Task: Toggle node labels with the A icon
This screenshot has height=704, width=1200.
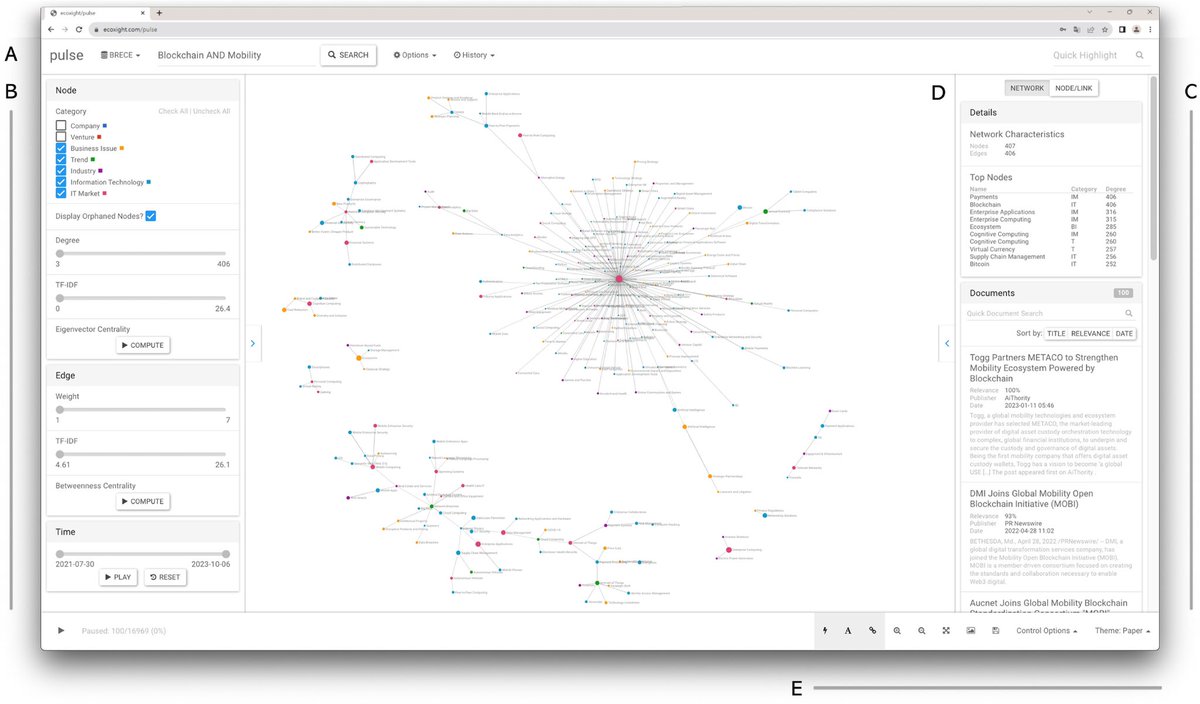Action: tap(848, 631)
